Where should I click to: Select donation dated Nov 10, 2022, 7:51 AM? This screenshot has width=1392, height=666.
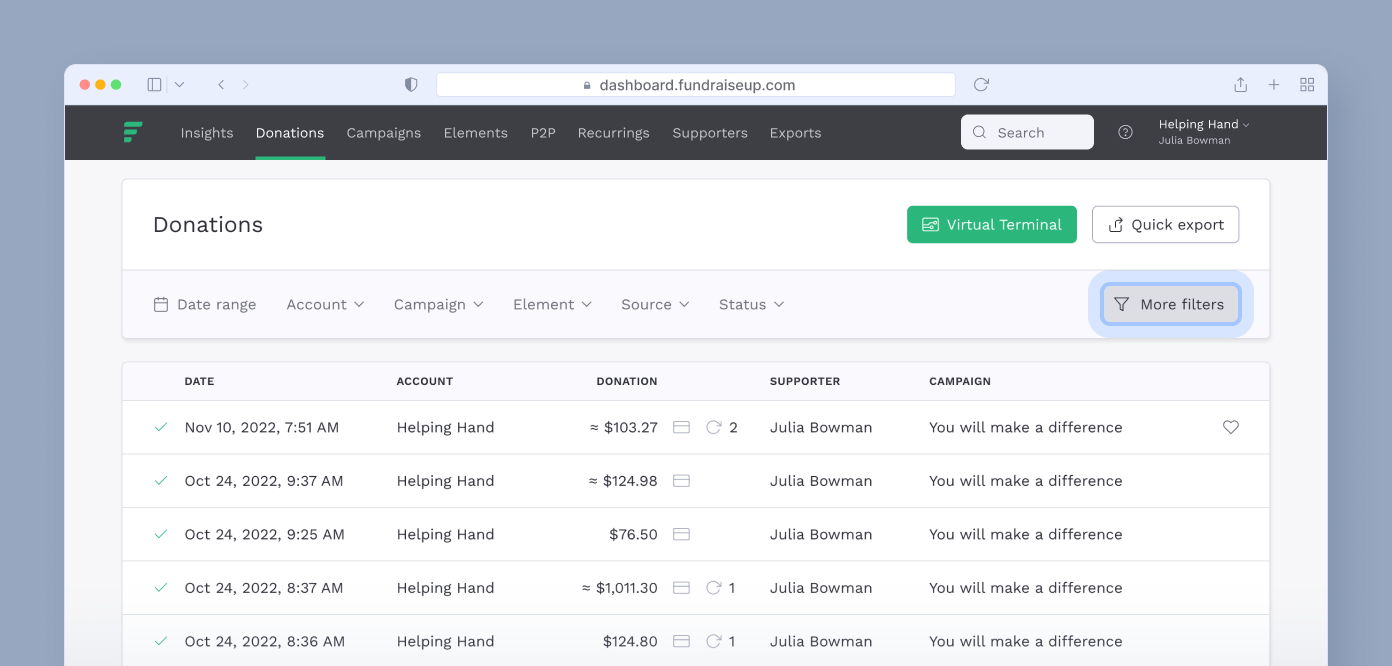[x=262, y=427]
